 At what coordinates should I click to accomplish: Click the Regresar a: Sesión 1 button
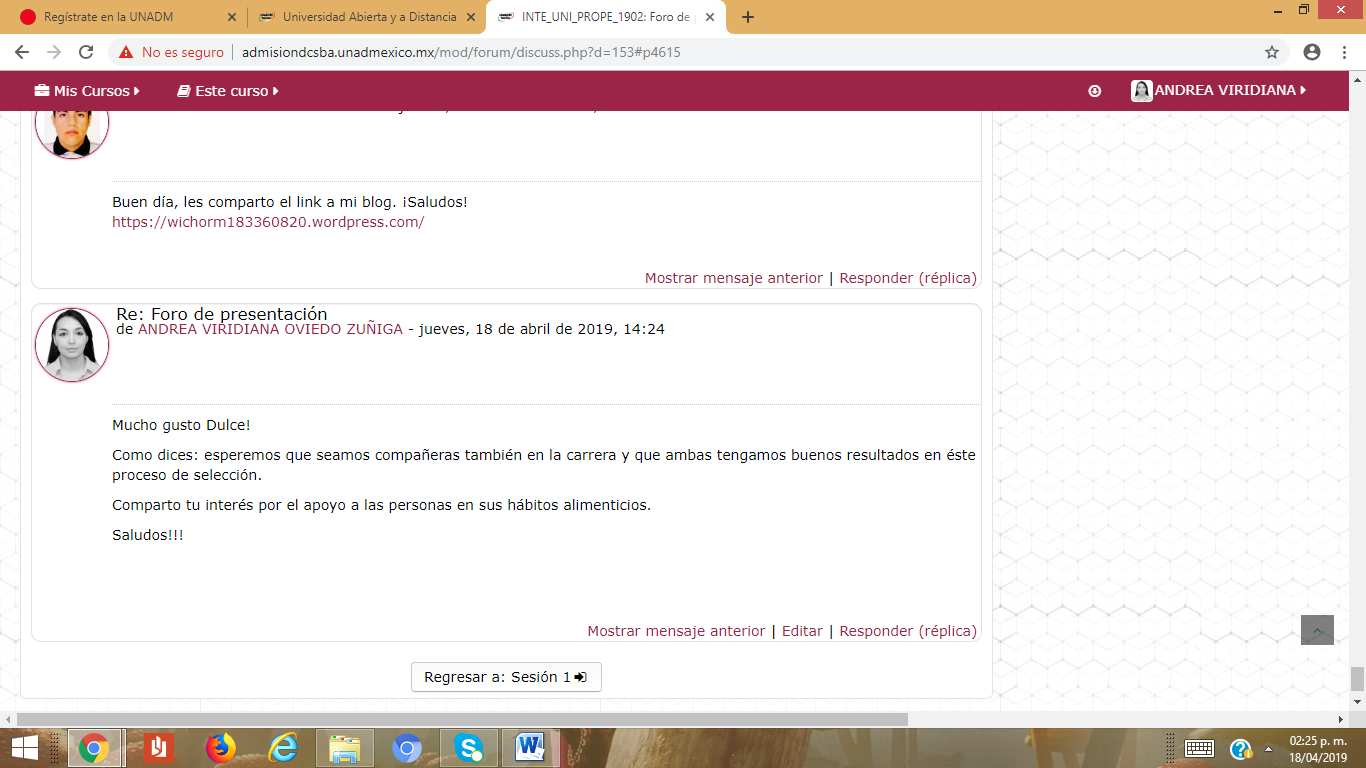tap(506, 677)
